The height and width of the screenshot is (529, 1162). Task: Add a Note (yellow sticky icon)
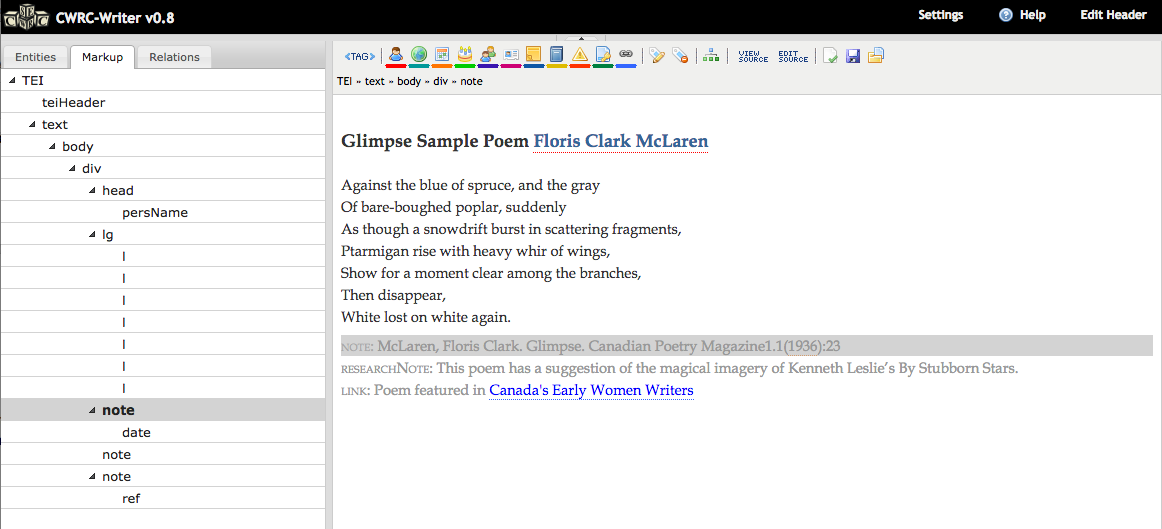coord(534,55)
